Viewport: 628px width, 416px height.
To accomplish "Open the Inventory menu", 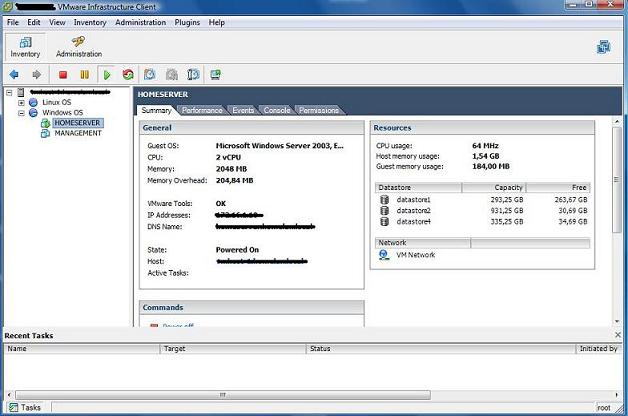I will pyautogui.click(x=90, y=22).
